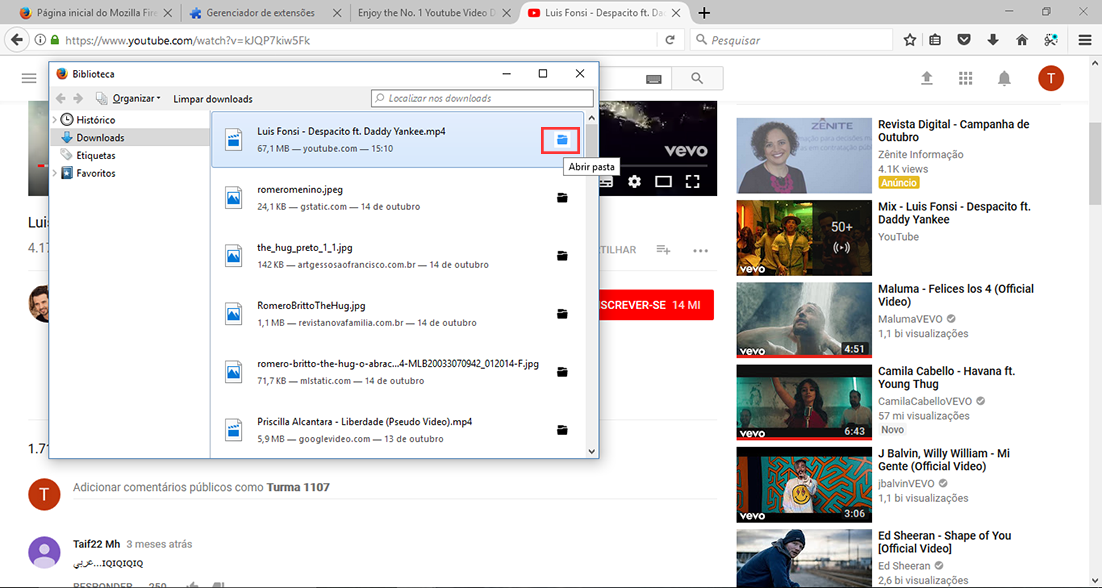Select the_hug_preto_1_1.jpg file name
This screenshot has height=588, width=1102.
[307, 247]
